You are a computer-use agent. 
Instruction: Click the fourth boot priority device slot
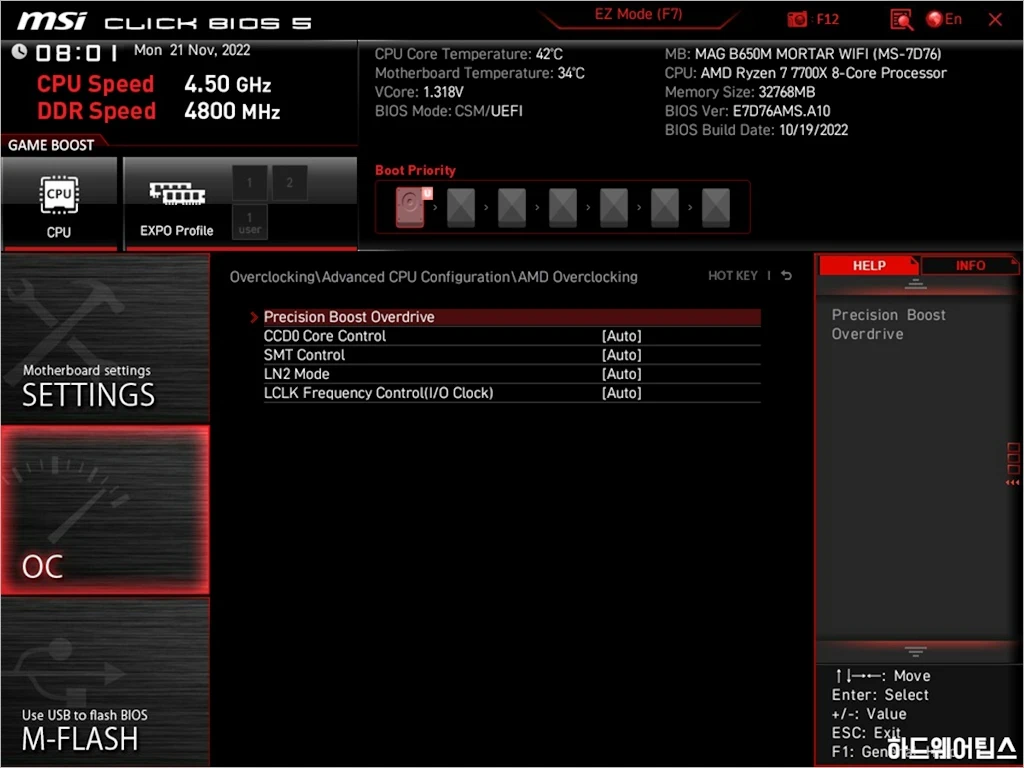[563, 208]
